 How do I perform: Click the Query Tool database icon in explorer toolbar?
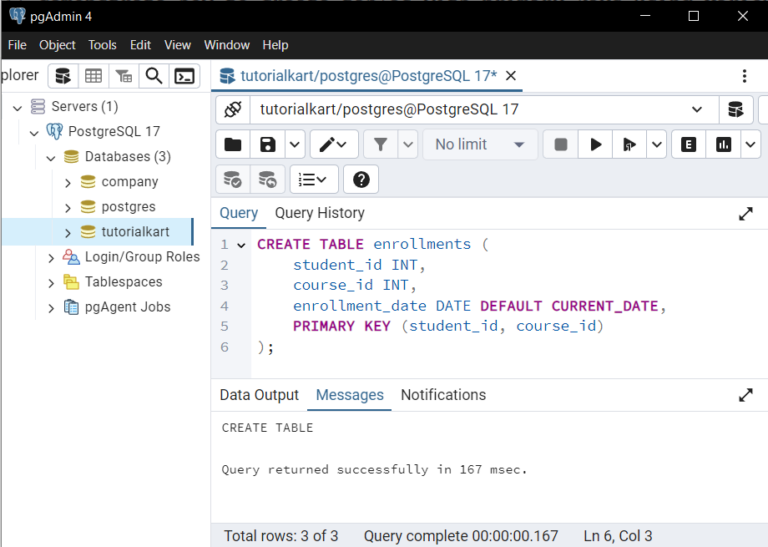[x=63, y=76]
